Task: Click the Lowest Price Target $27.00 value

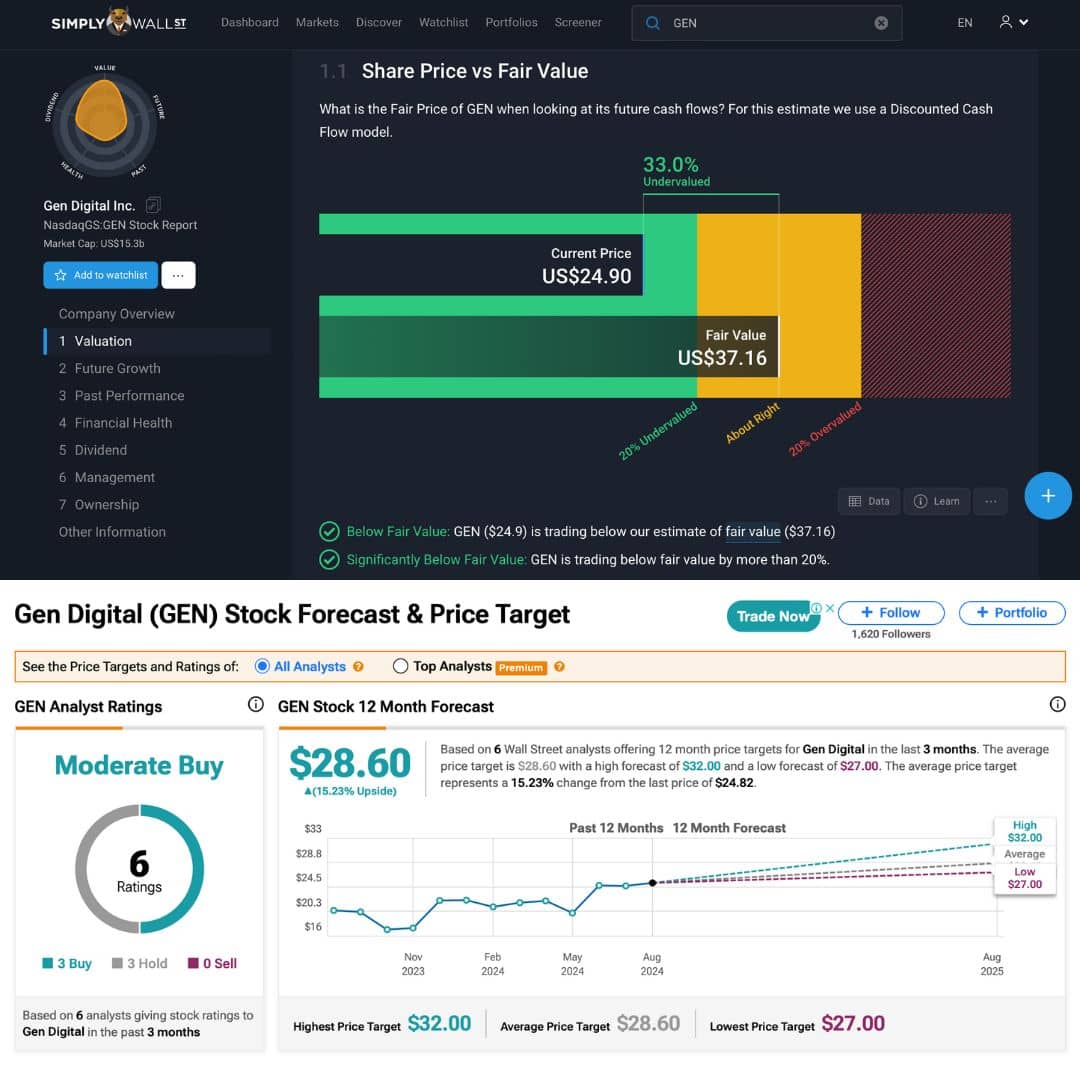Action: coord(853,1024)
